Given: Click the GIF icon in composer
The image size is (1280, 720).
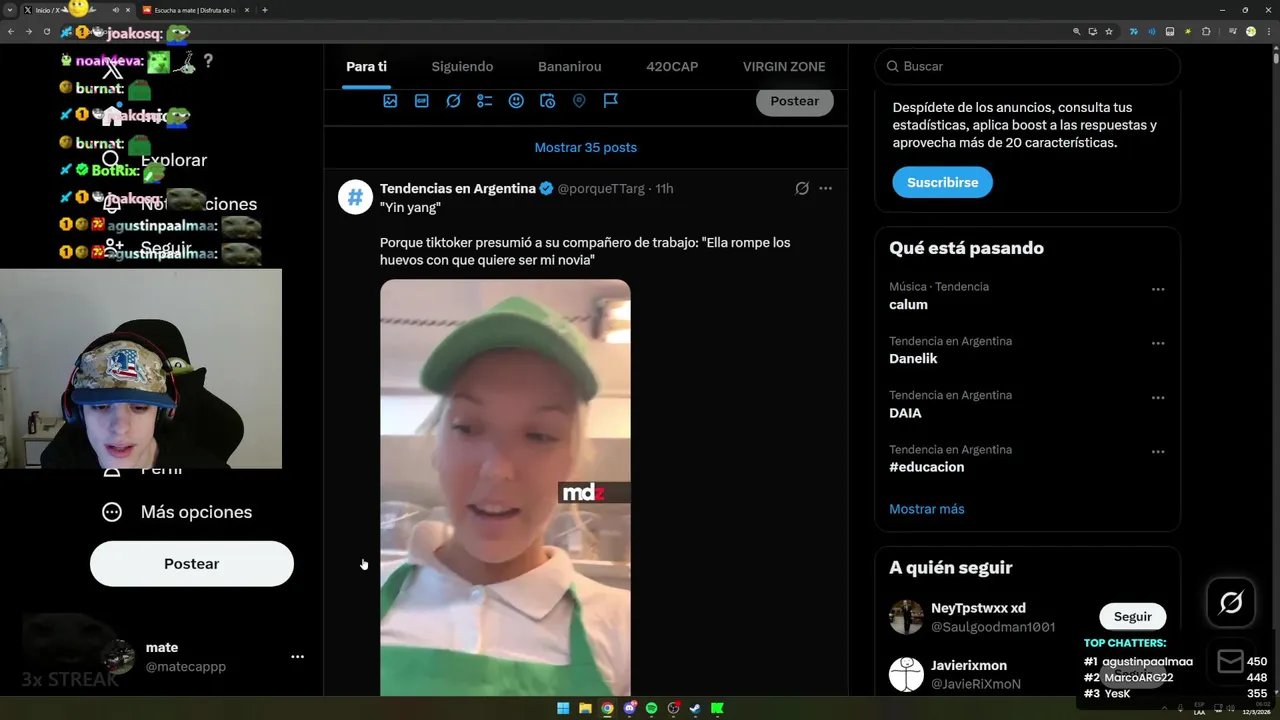Looking at the screenshot, I should (422, 101).
